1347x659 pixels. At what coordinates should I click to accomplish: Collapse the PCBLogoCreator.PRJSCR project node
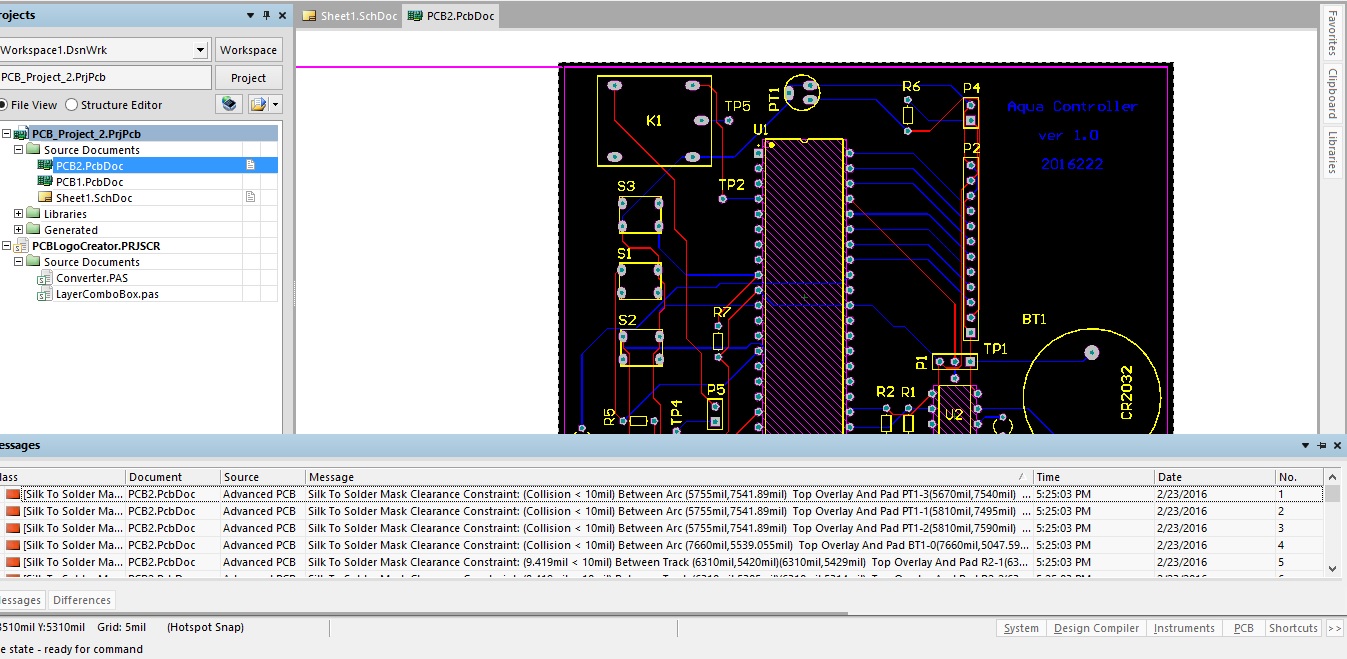point(7,246)
